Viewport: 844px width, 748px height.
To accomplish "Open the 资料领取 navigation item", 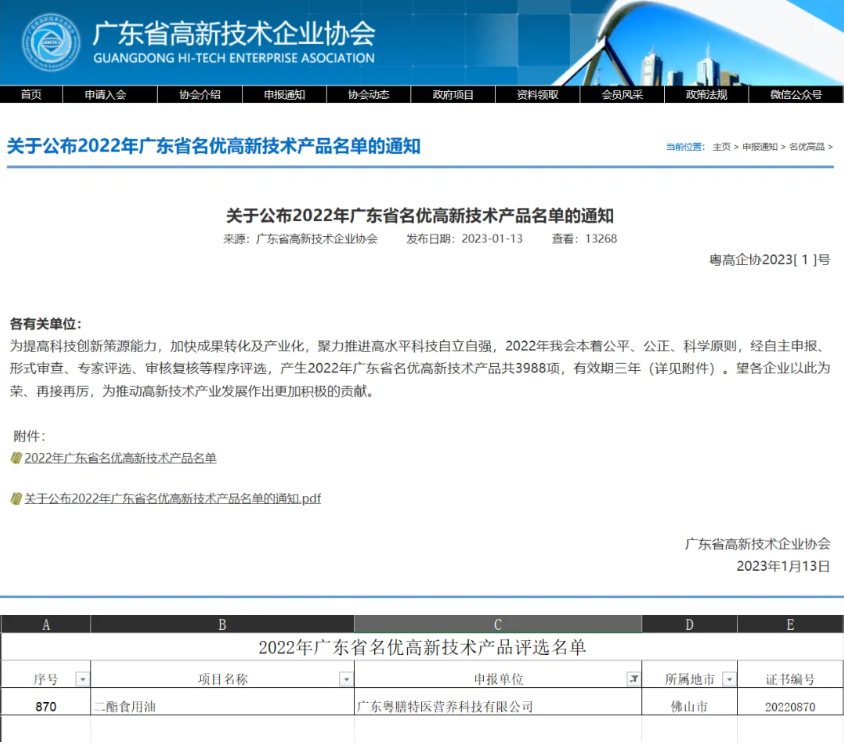I will (x=538, y=95).
